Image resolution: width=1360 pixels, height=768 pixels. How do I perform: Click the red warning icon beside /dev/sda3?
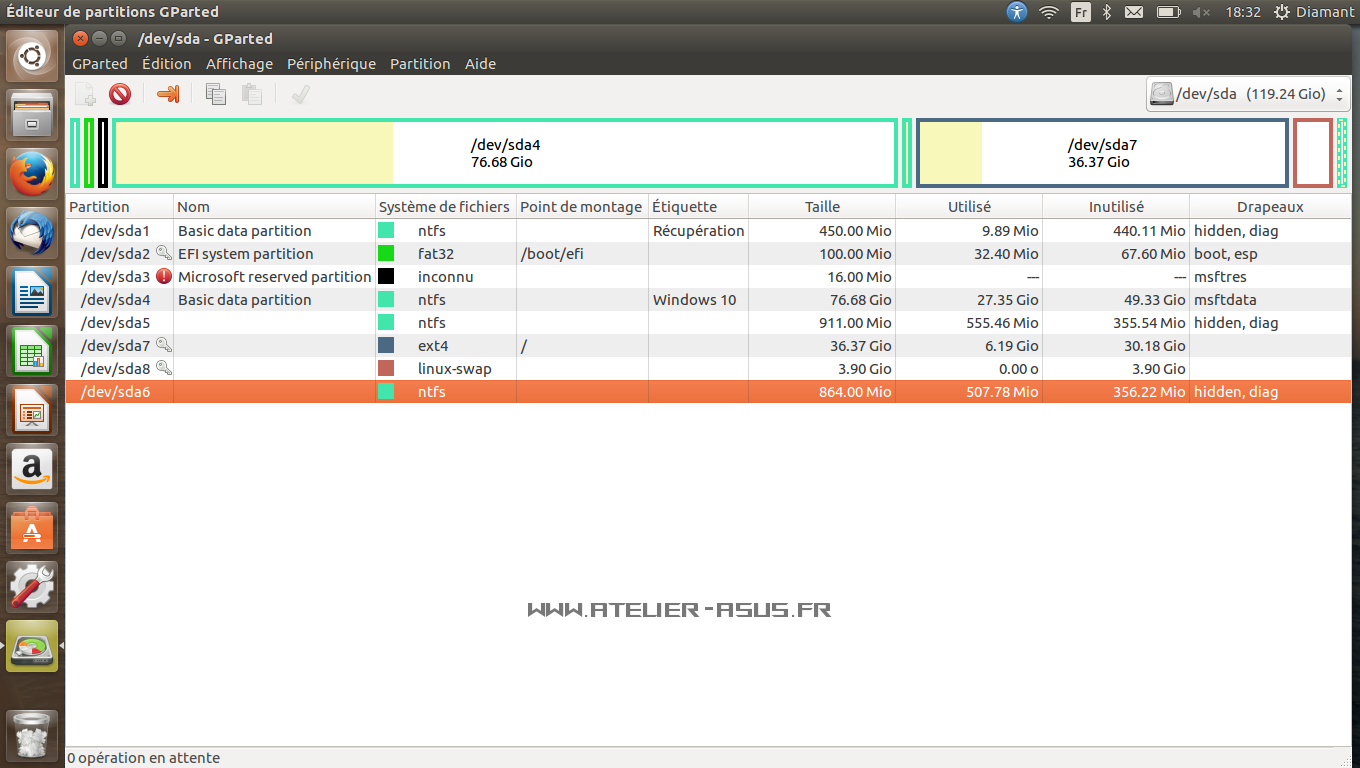tap(164, 277)
